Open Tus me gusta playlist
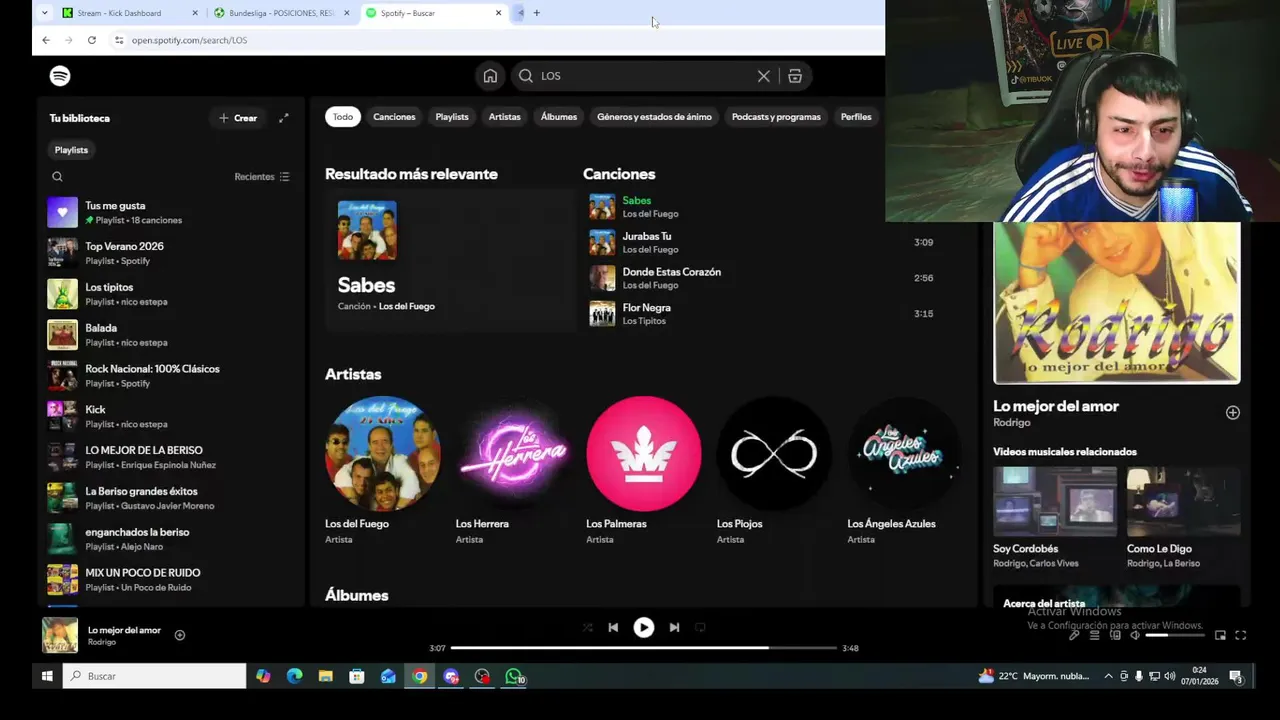 (x=170, y=212)
